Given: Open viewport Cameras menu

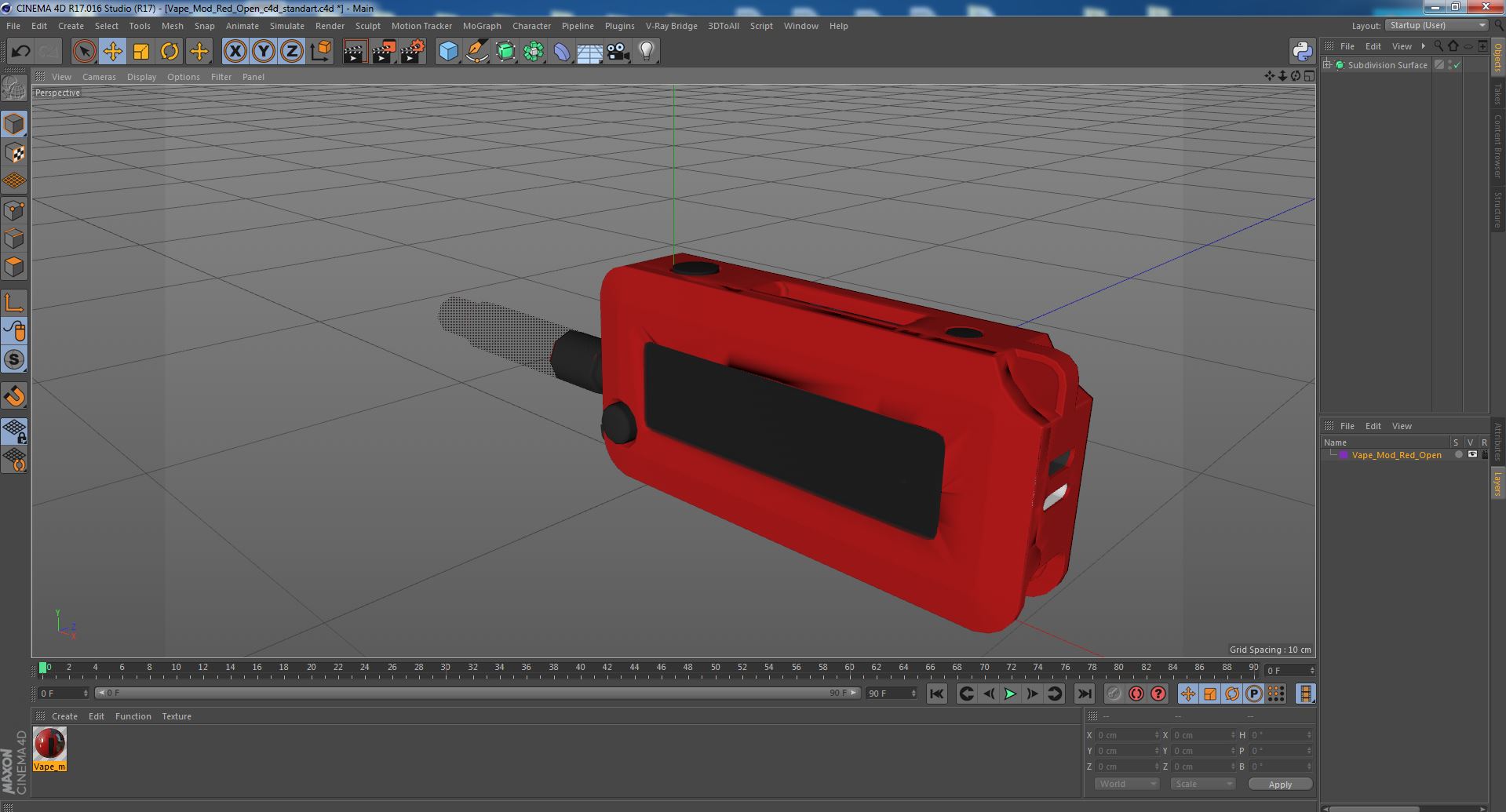Looking at the screenshot, I should click(x=99, y=77).
